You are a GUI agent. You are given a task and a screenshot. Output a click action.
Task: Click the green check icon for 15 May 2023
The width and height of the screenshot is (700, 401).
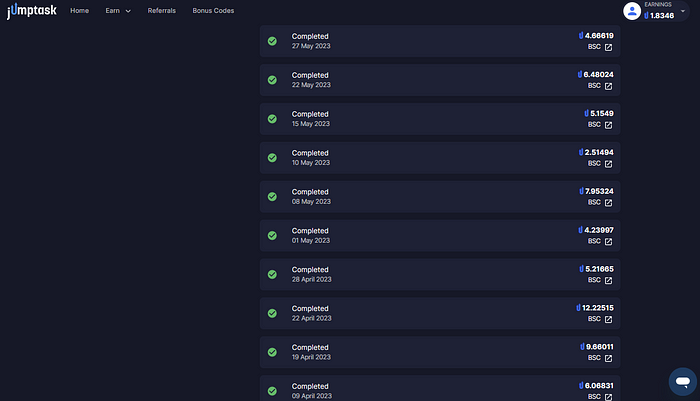[x=272, y=119]
